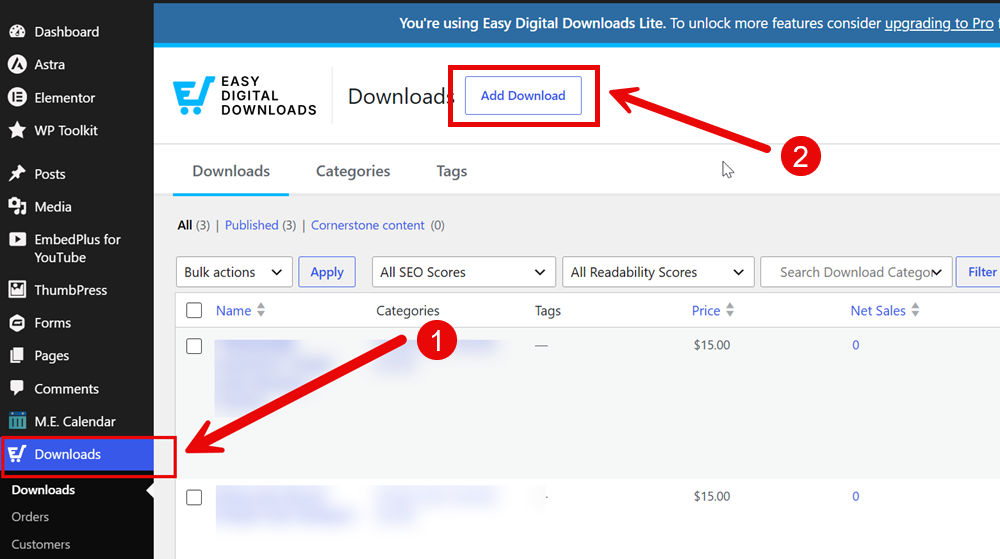The height and width of the screenshot is (559, 1000).
Task: Click the Tags column header text
Action: pyautogui.click(x=548, y=310)
